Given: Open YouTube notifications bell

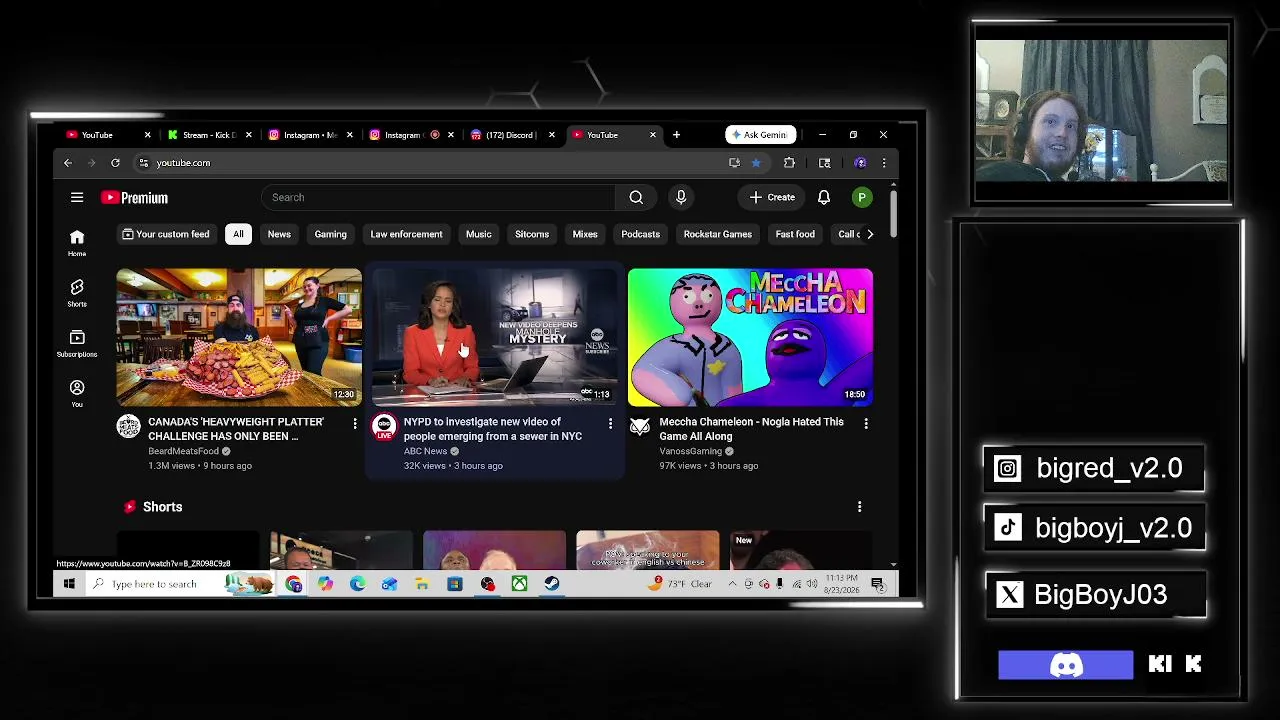Looking at the screenshot, I should (824, 197).
